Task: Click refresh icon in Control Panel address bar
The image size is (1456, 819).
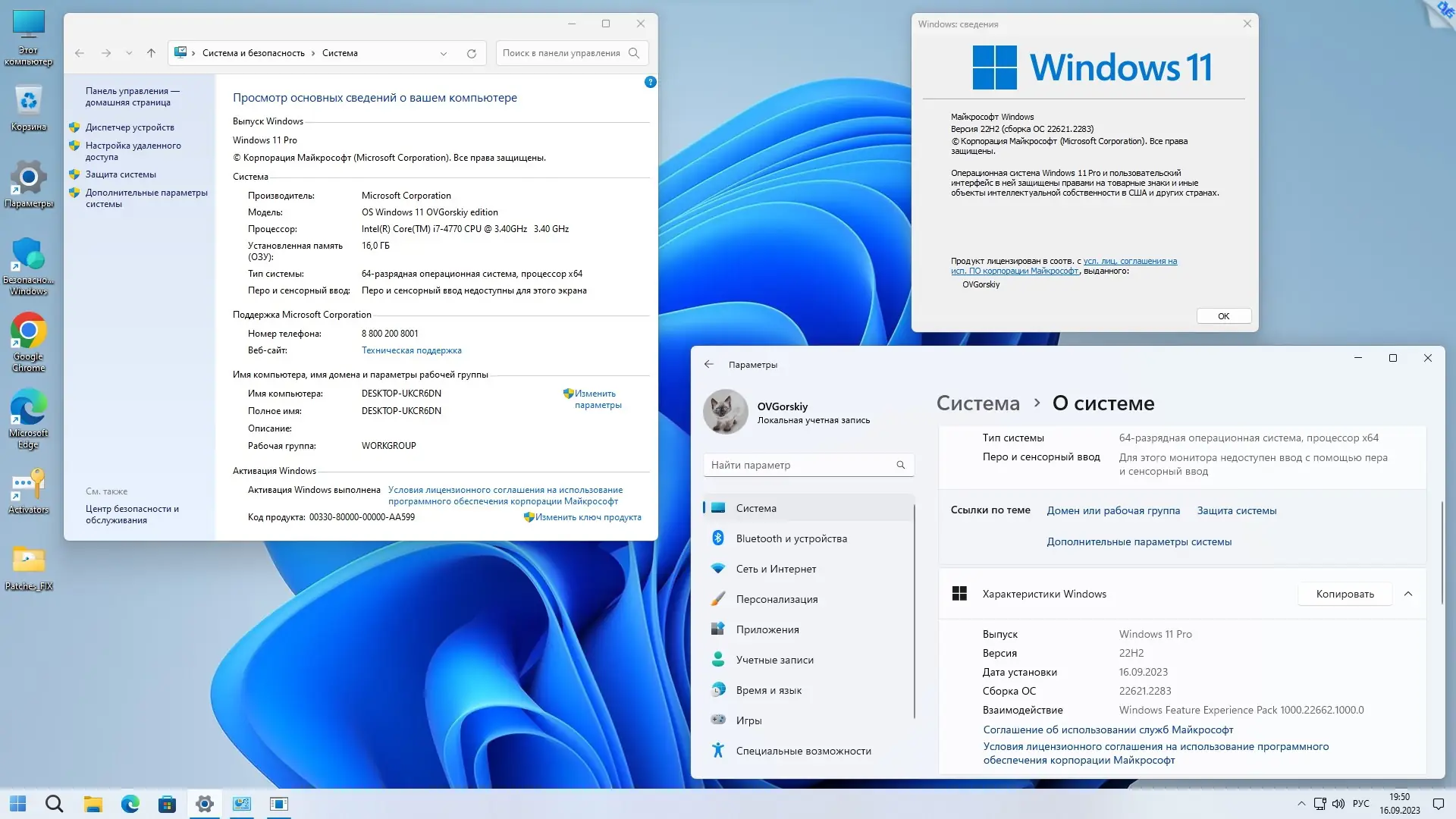Action: (471, 53)
